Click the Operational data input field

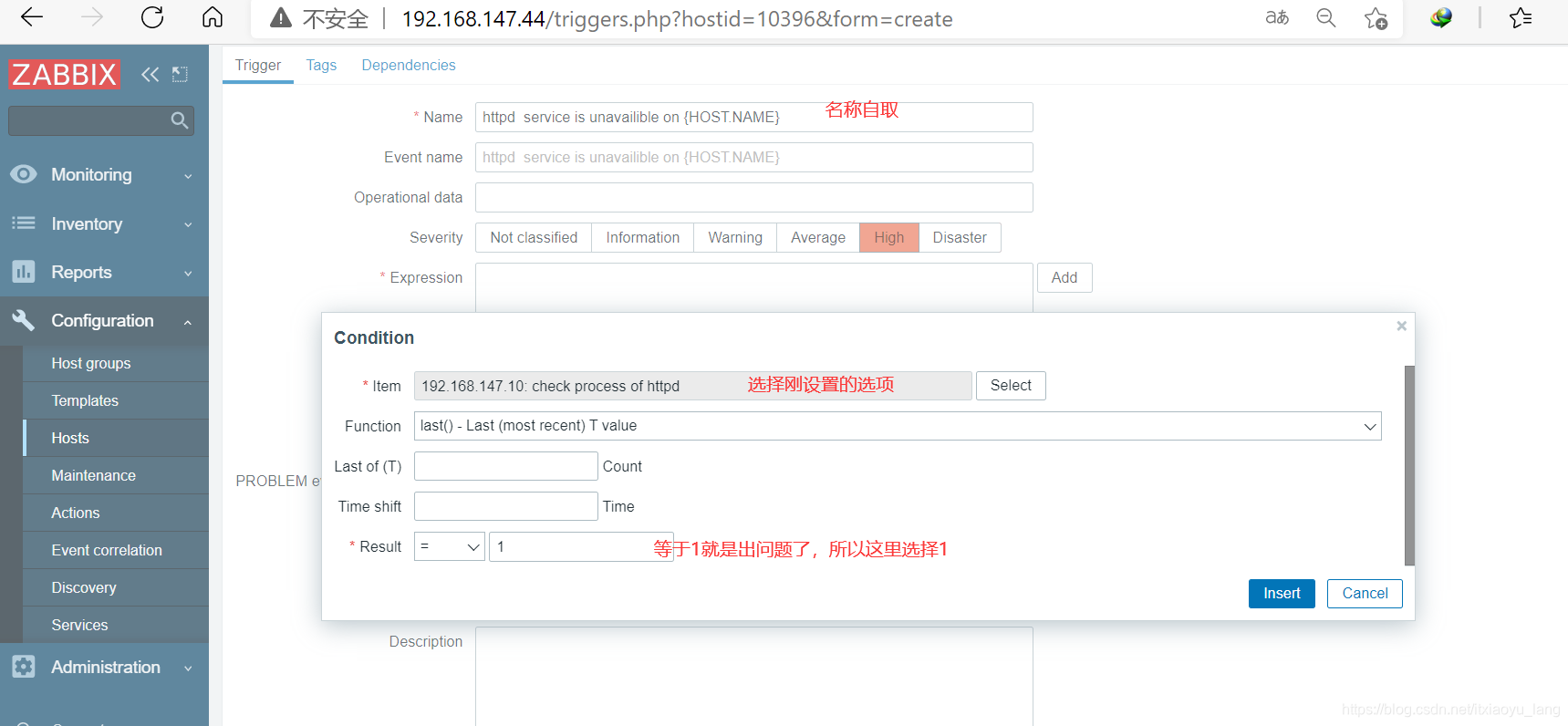pyautogui.click(x=753, y=197)
